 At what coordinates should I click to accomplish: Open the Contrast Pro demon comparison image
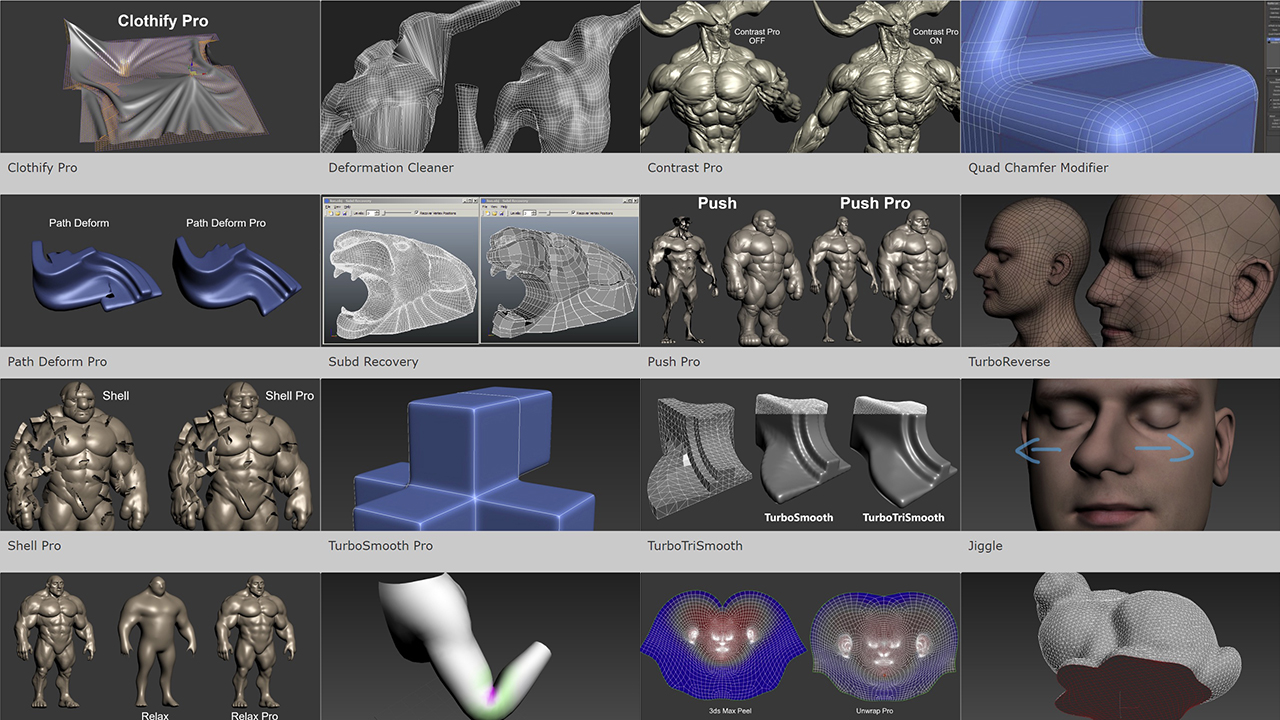800,76
